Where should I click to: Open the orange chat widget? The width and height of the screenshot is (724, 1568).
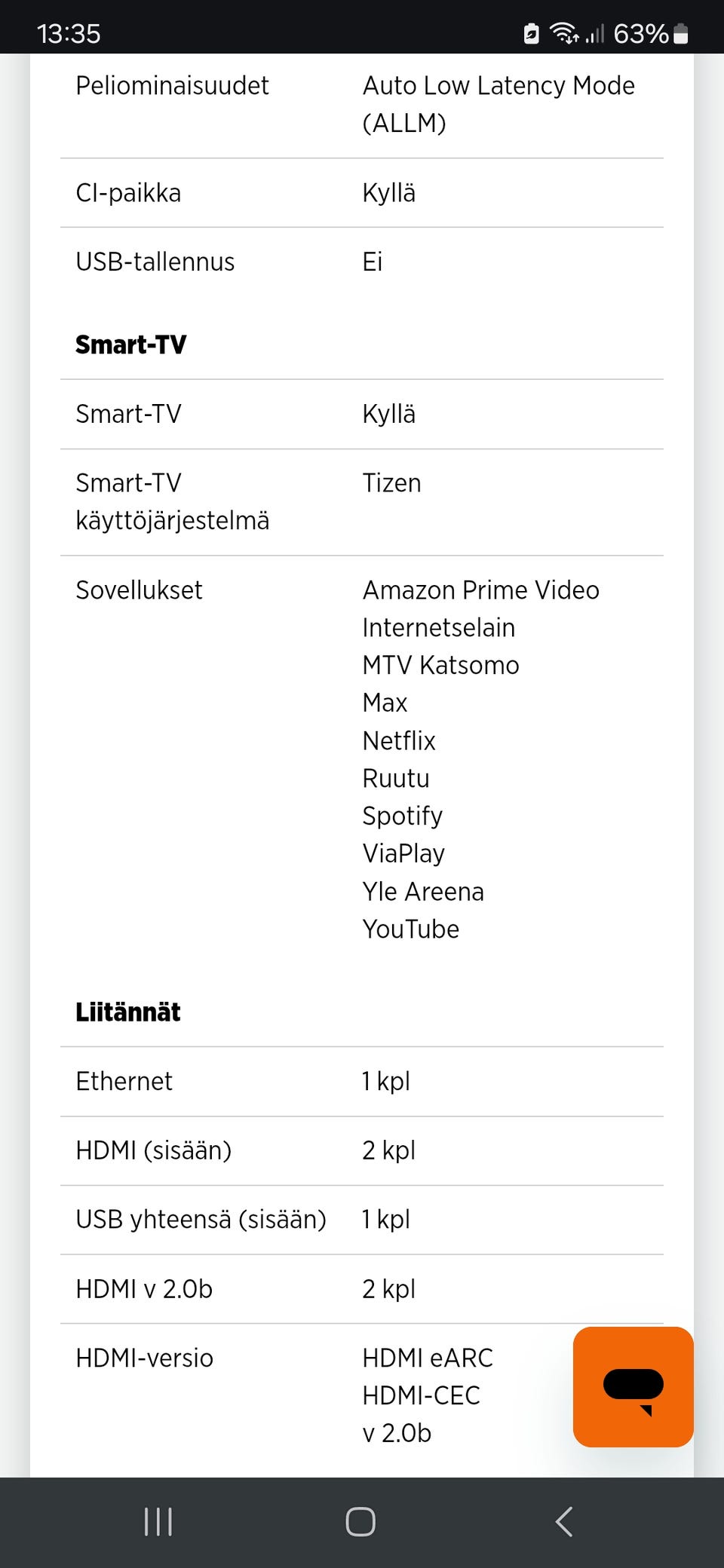[x=633, y=1386]
